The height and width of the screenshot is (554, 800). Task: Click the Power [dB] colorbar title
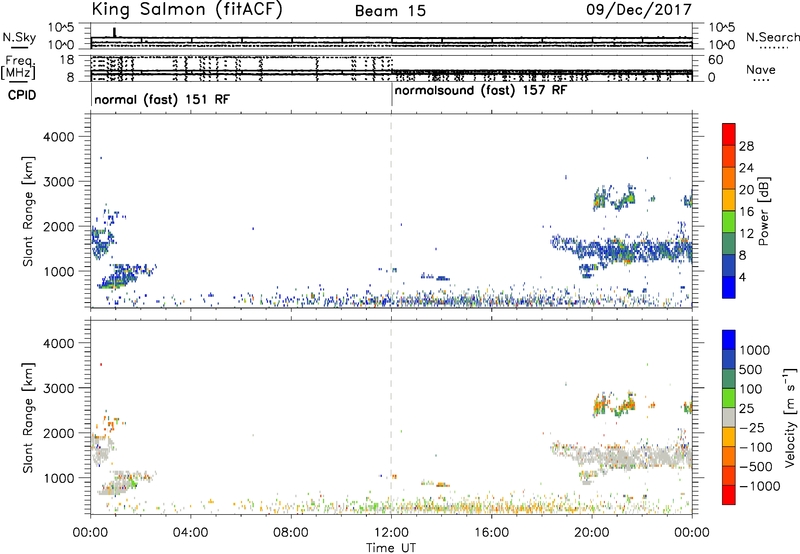pos(763,211)
